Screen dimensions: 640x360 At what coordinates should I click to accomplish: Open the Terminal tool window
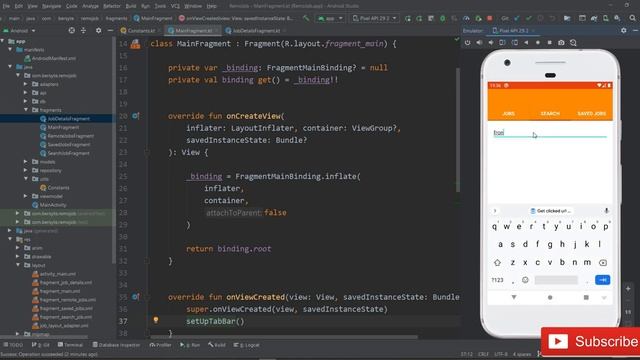coord(71,345)
